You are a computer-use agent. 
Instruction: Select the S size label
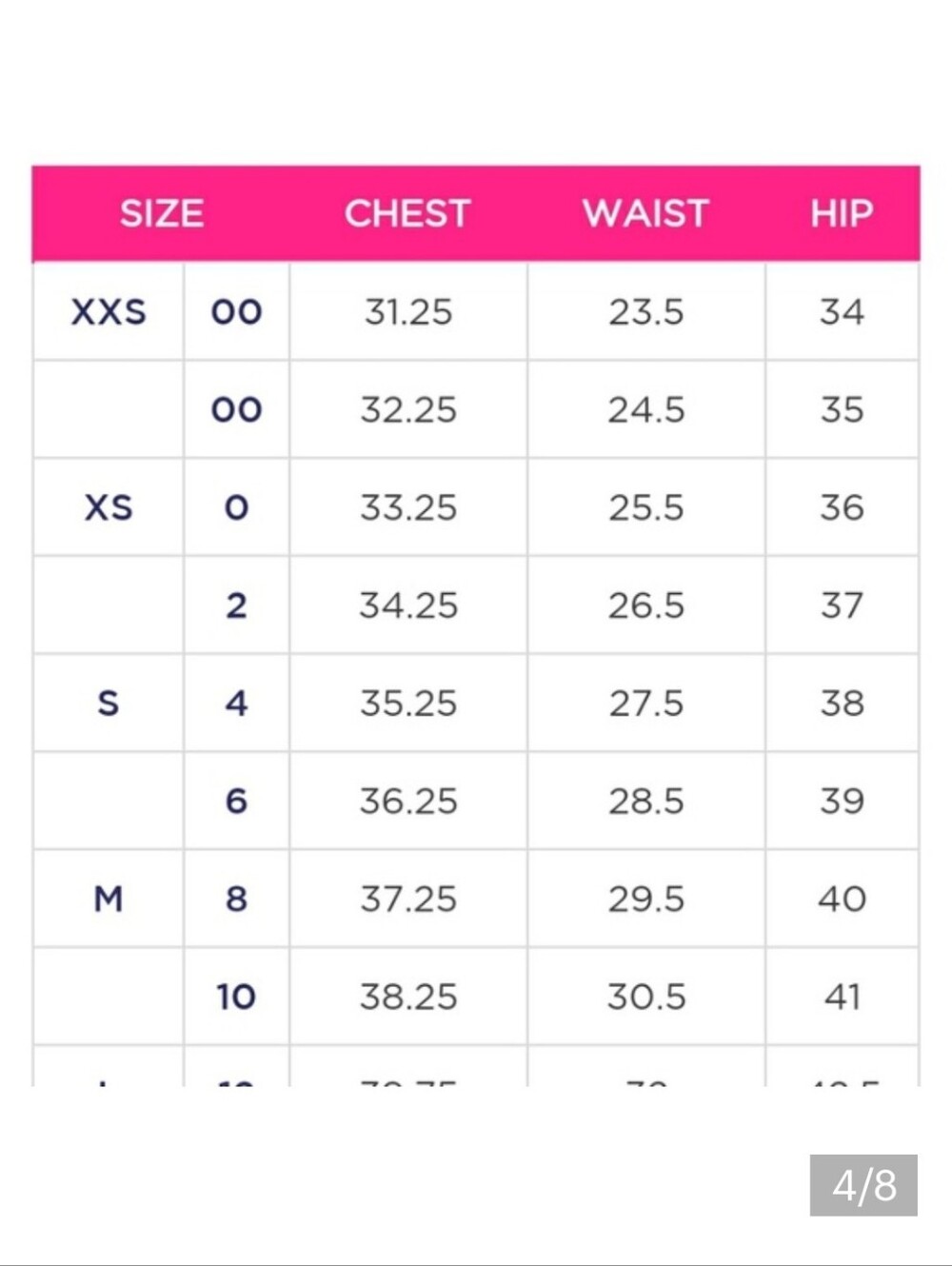109,703
